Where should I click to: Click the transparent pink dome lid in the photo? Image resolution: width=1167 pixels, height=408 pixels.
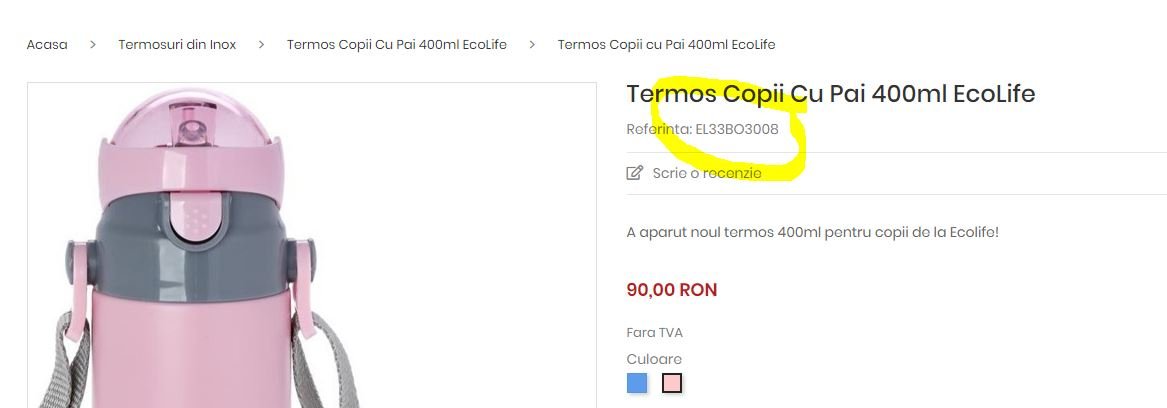191,119
